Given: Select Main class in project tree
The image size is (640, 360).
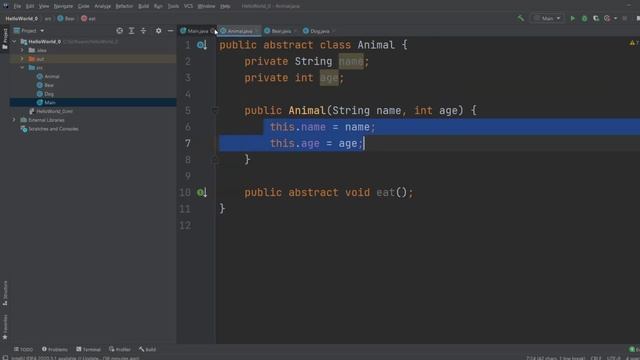Looking at the screenshot, I should tap(46, 102).
